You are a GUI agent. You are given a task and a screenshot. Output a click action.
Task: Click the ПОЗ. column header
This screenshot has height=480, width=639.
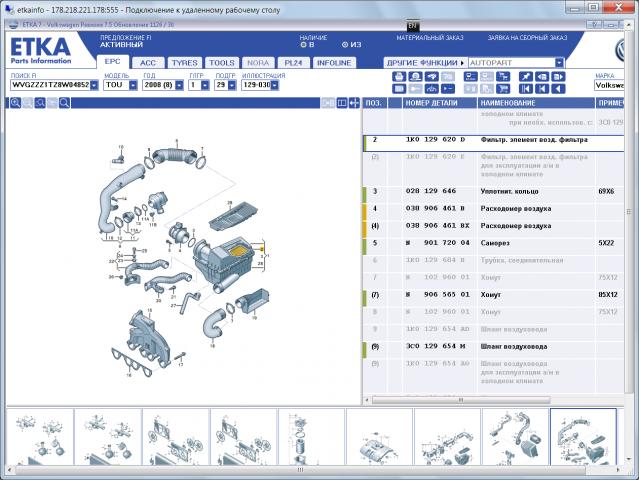pyautogui.click(x=374, y=103)
